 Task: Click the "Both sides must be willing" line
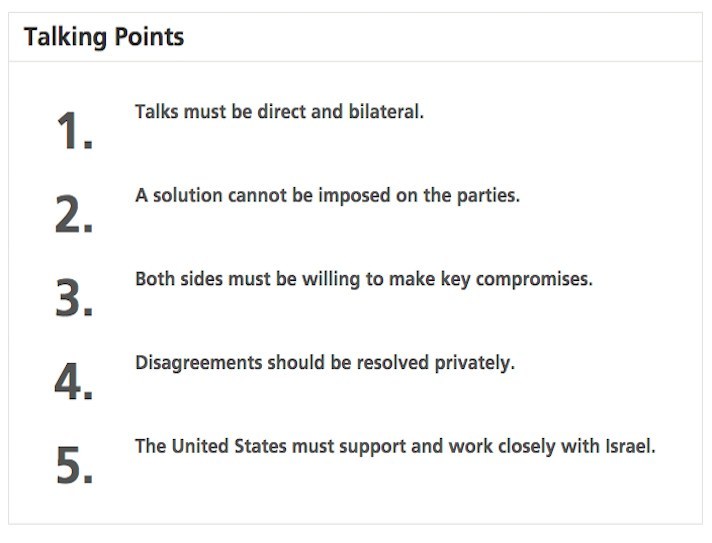363,279
